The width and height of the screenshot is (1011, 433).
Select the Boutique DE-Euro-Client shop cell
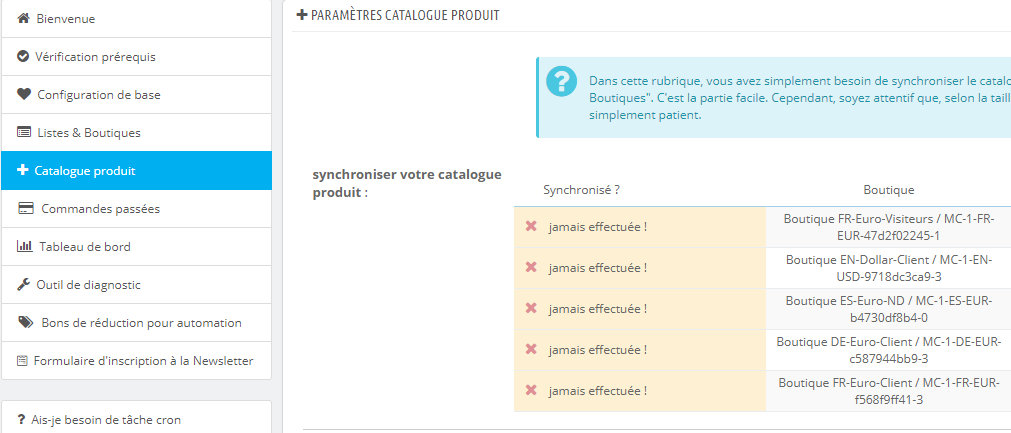coord(888,350)
